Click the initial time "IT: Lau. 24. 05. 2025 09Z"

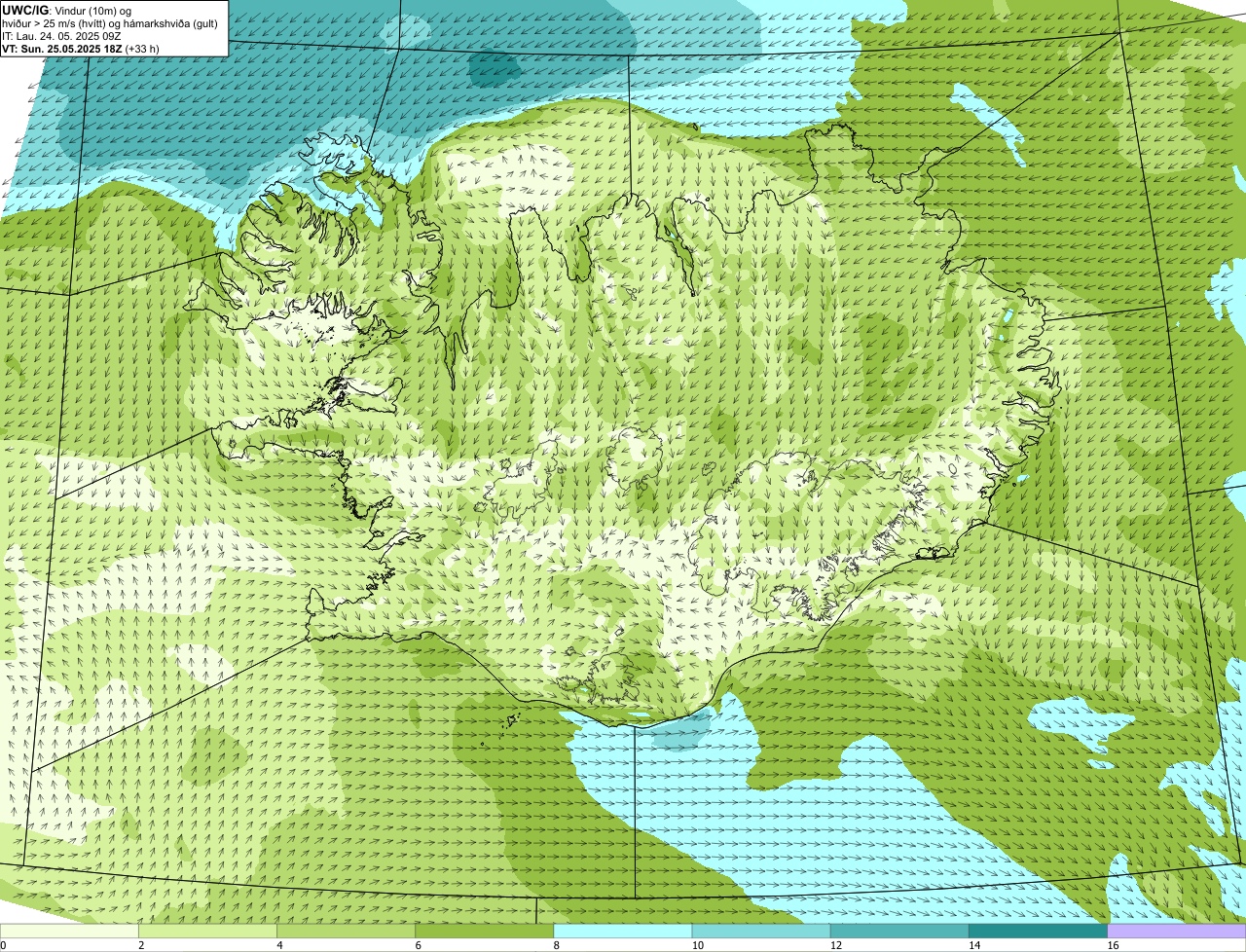click(x=61, y=35)
